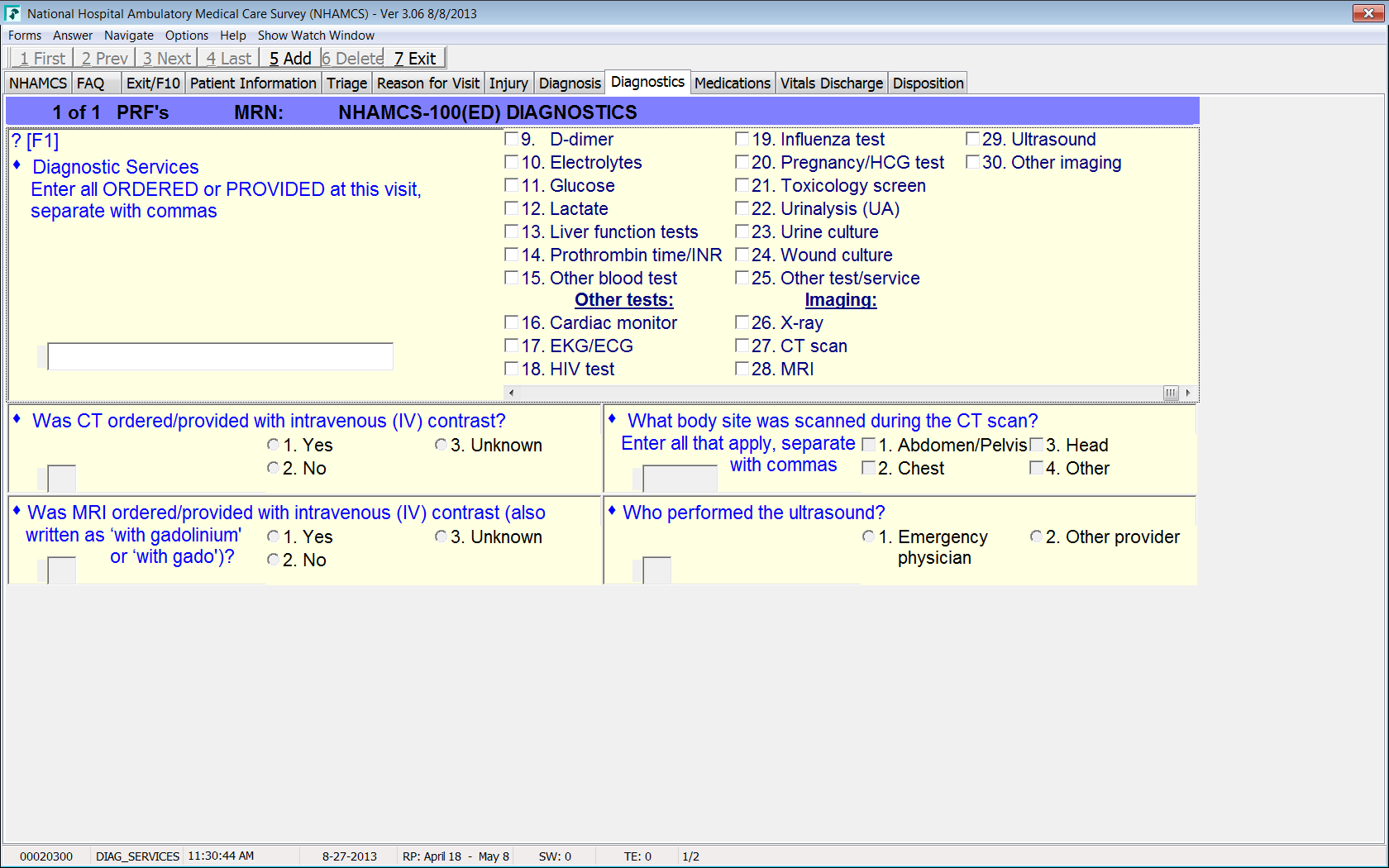Check Pregnancy/HCG test checkbox

click(x=742, y=162)
